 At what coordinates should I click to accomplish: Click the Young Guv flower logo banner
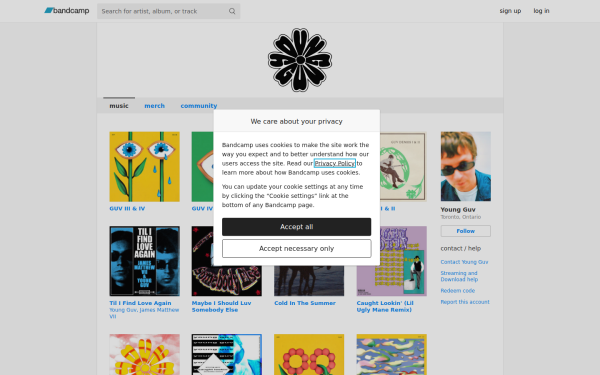[300, 60]
